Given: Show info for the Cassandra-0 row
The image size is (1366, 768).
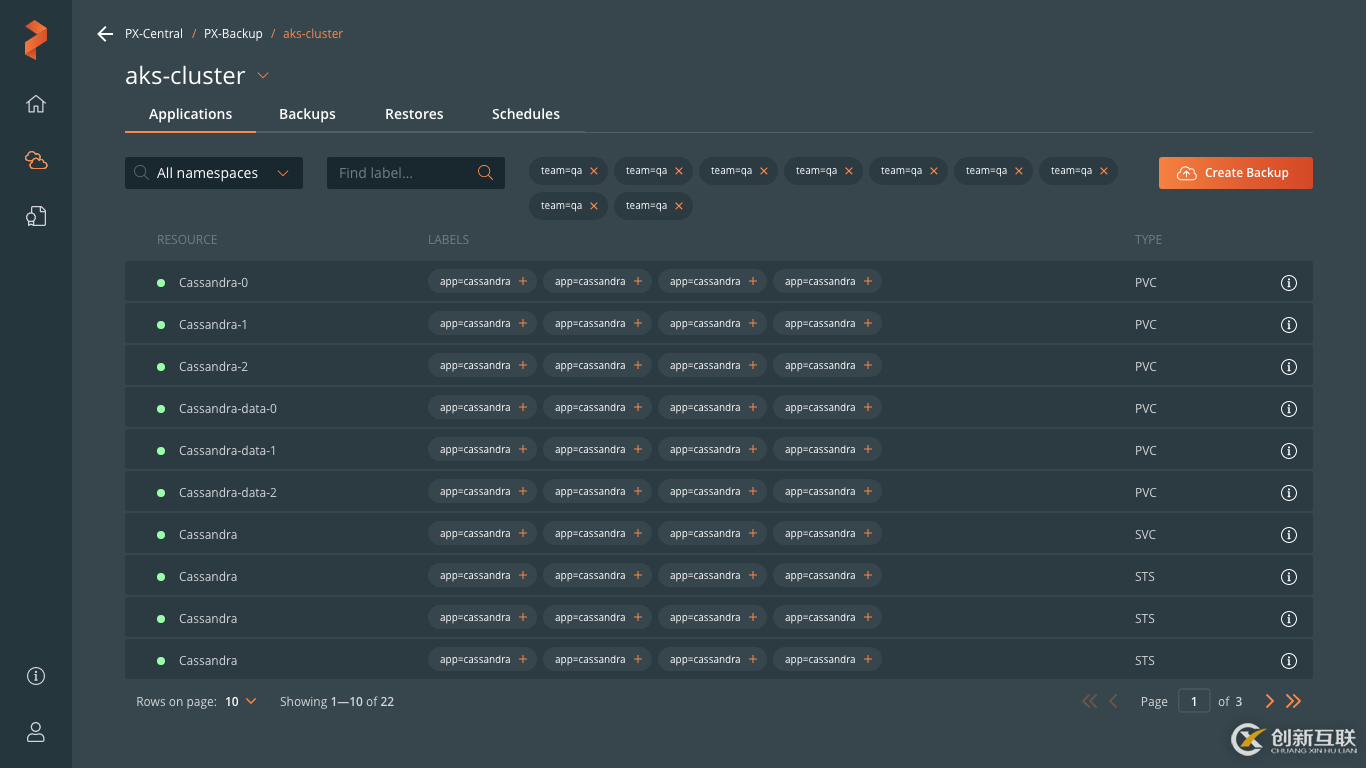Looking at the screenshot, I should click(x=1289, y=283).
